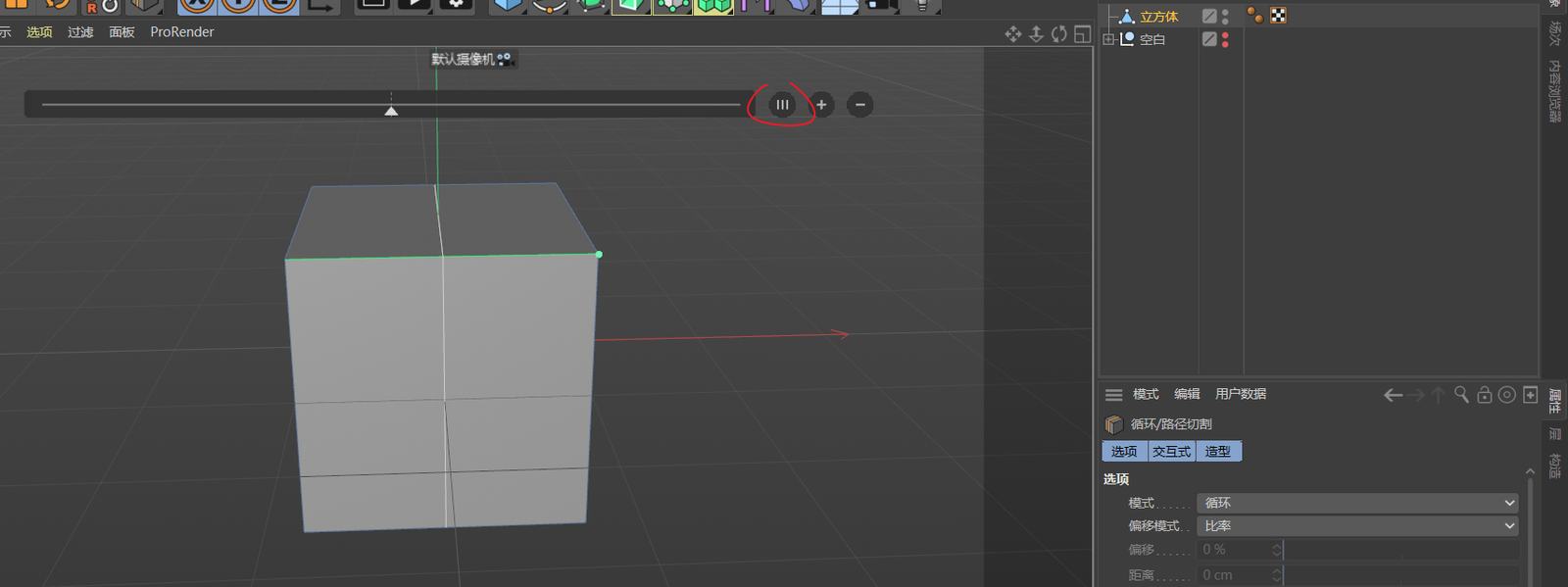Open the ProRender viewport menu
Viewport: 1568px width, 587px height.
pyautogui.click(x=181, y=32)
